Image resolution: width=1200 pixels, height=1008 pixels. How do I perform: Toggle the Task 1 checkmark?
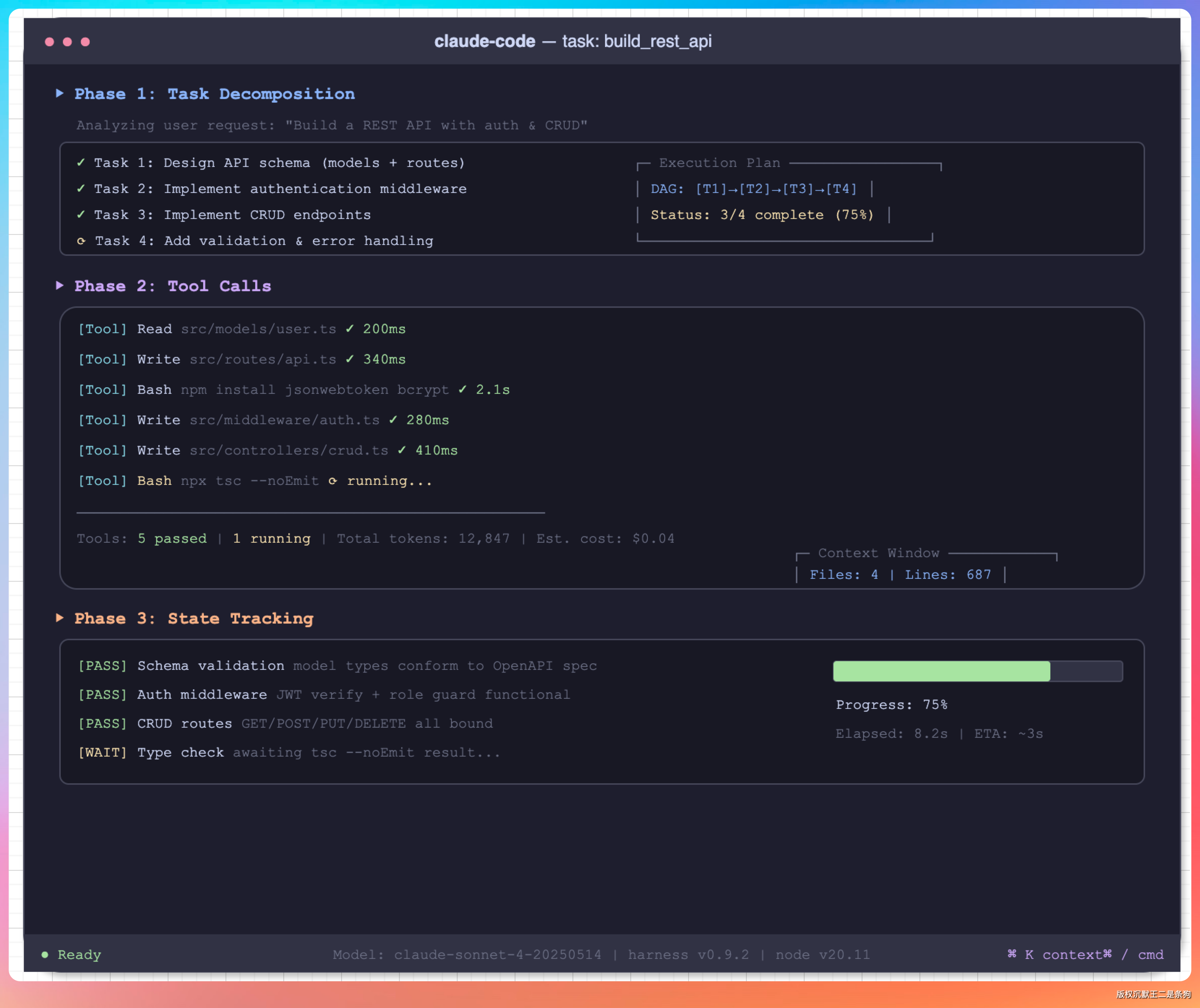tap(81, 163)
